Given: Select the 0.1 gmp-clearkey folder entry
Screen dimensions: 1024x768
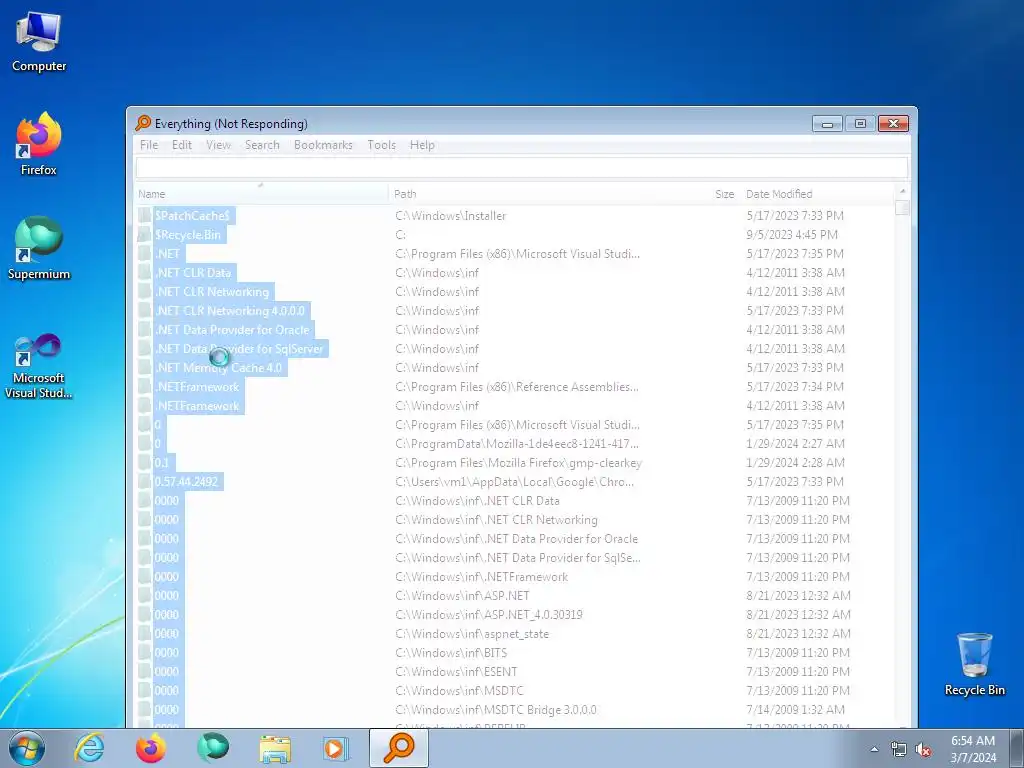Looking at the screenshot, I should click(x=161, y=462).
